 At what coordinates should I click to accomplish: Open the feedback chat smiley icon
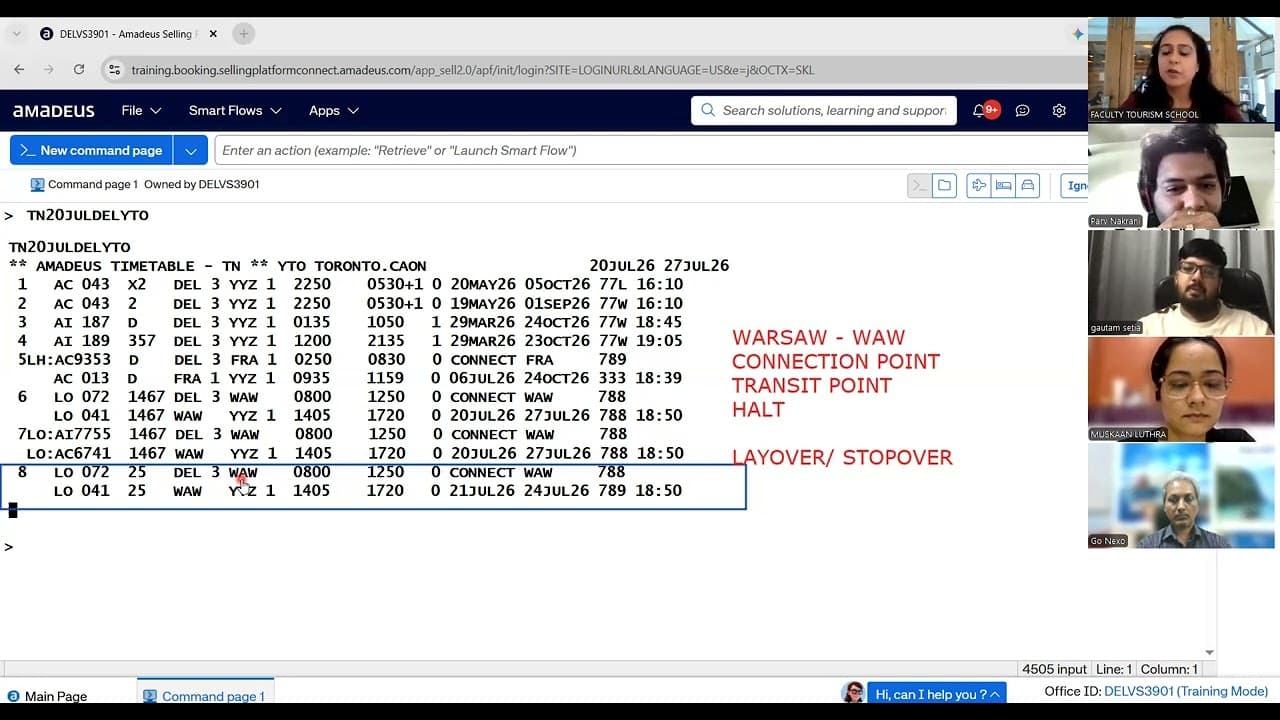pyautogui.click(x=1022, y=111)
